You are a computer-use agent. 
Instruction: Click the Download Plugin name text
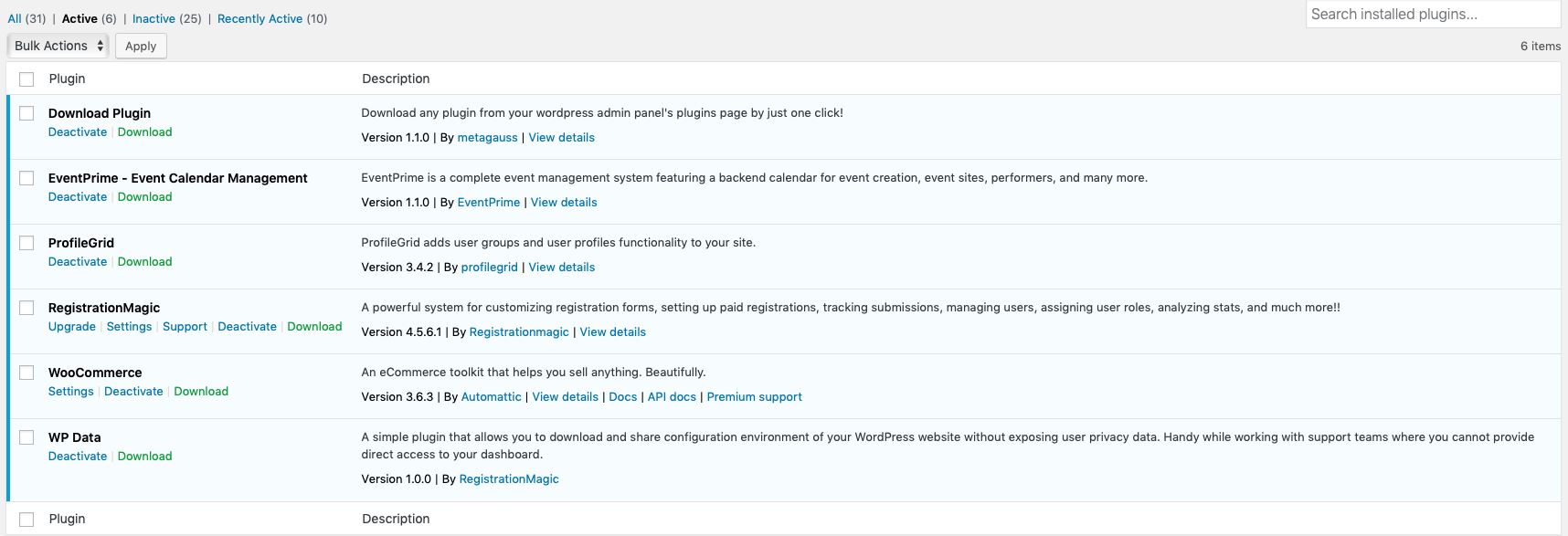[100, 113]
